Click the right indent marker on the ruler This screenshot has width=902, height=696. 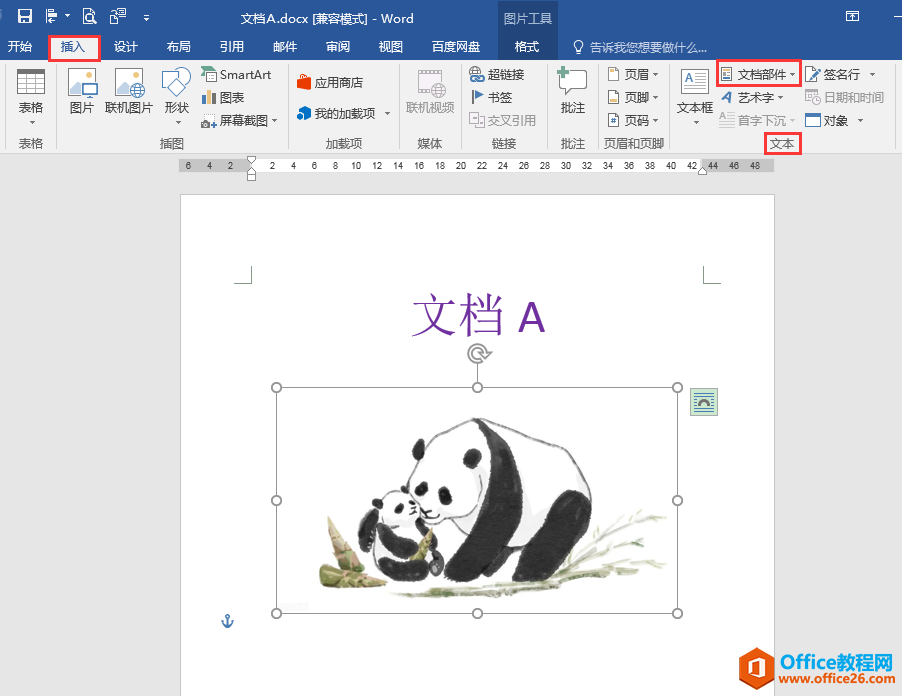click(702, 171)
